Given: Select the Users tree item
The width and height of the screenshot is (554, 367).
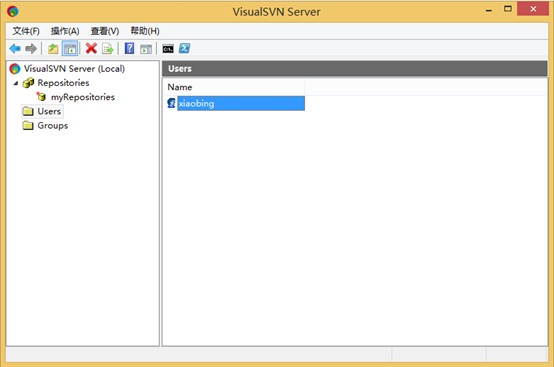Looking at the screenshot, I should 49,111.
